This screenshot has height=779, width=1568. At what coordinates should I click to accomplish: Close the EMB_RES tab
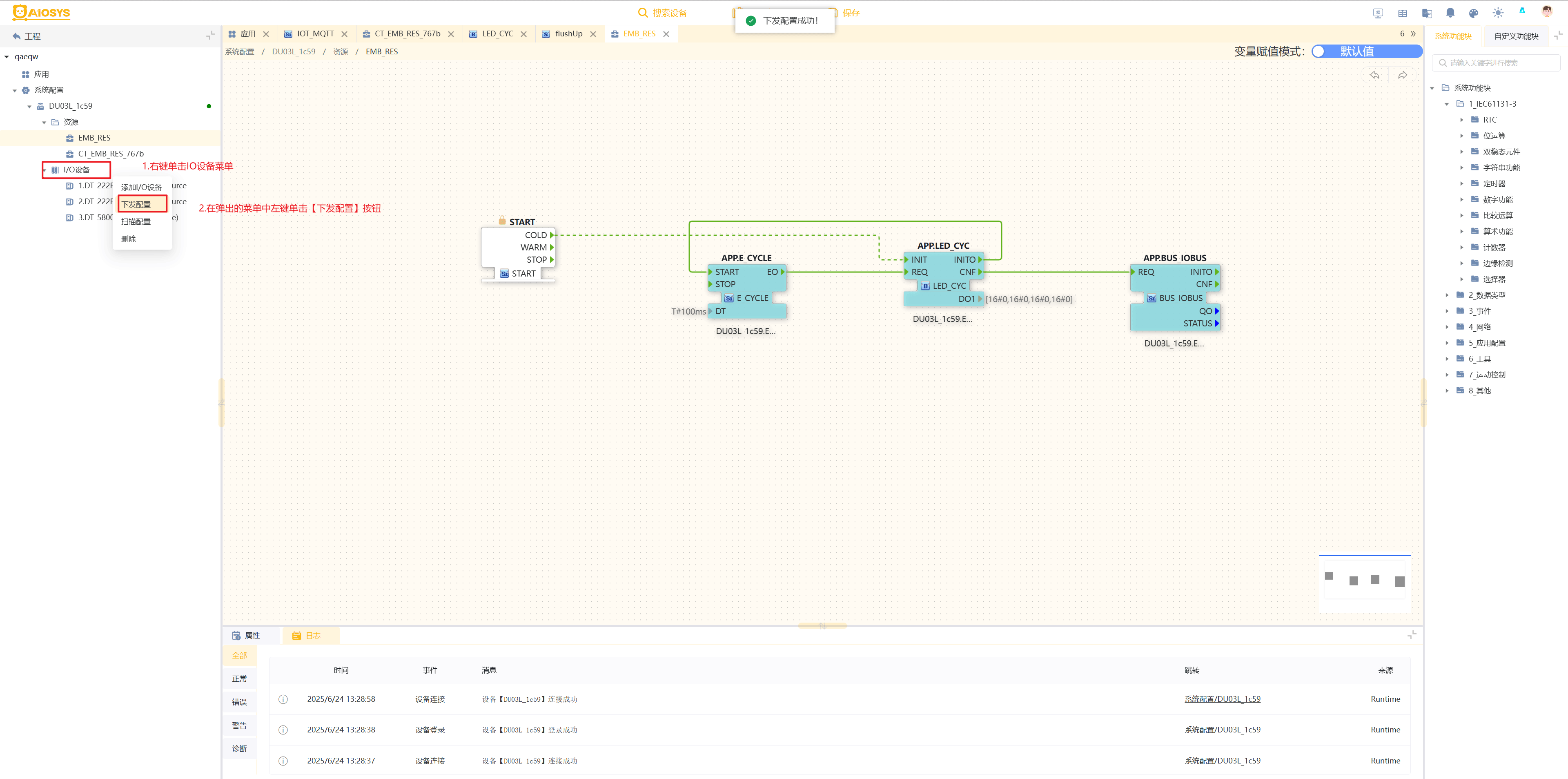click(666, 34)
